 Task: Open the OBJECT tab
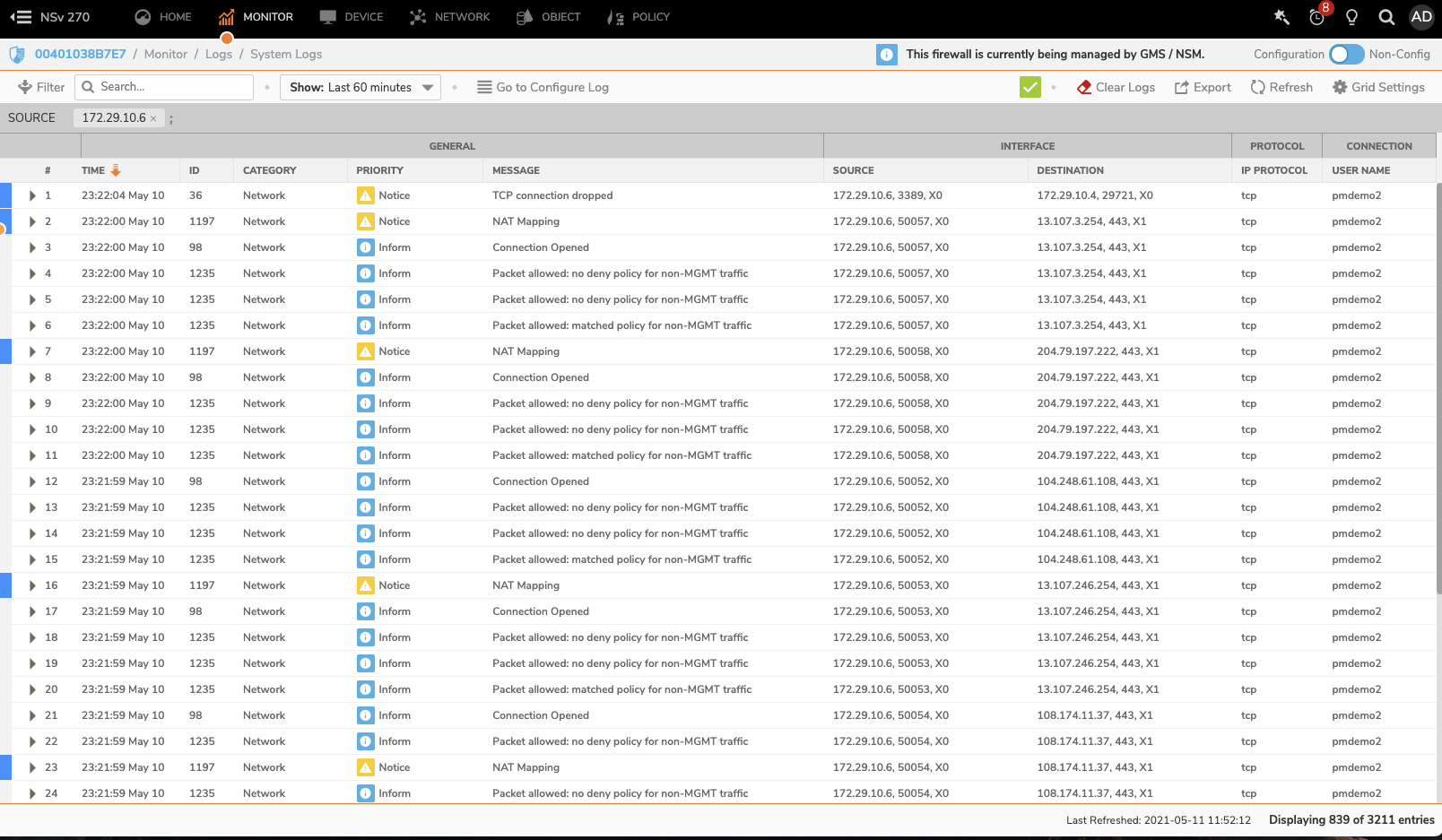pyautogui.click(x=549, y=17)
